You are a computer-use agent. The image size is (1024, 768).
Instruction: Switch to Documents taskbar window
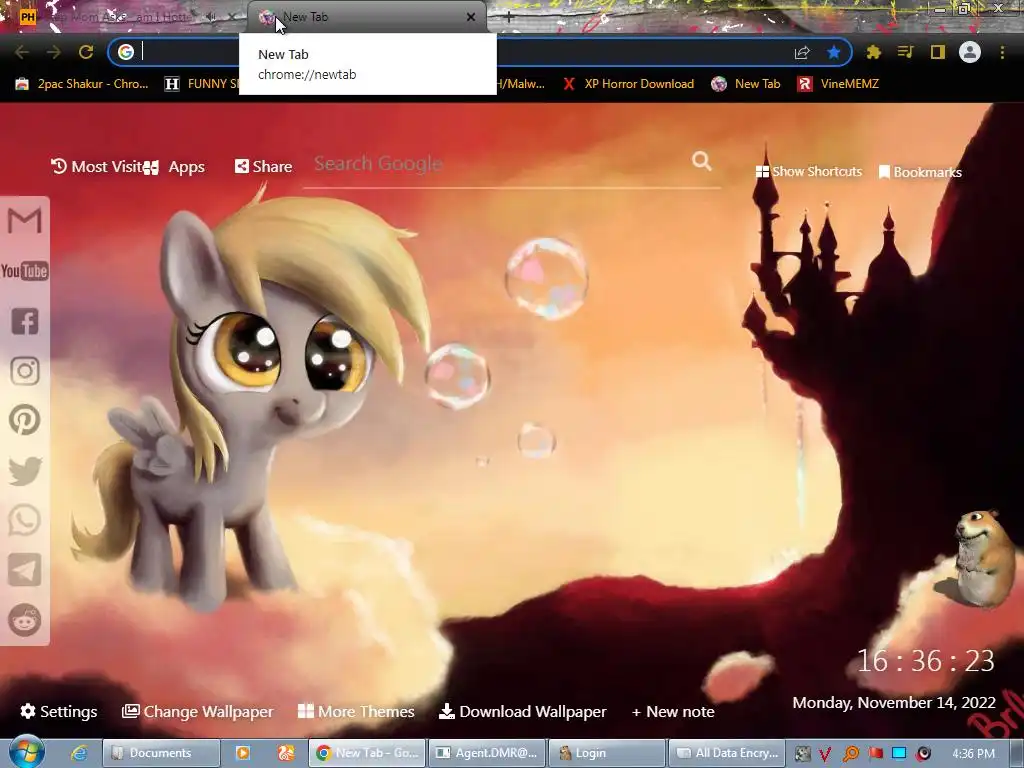coord(161,753)
